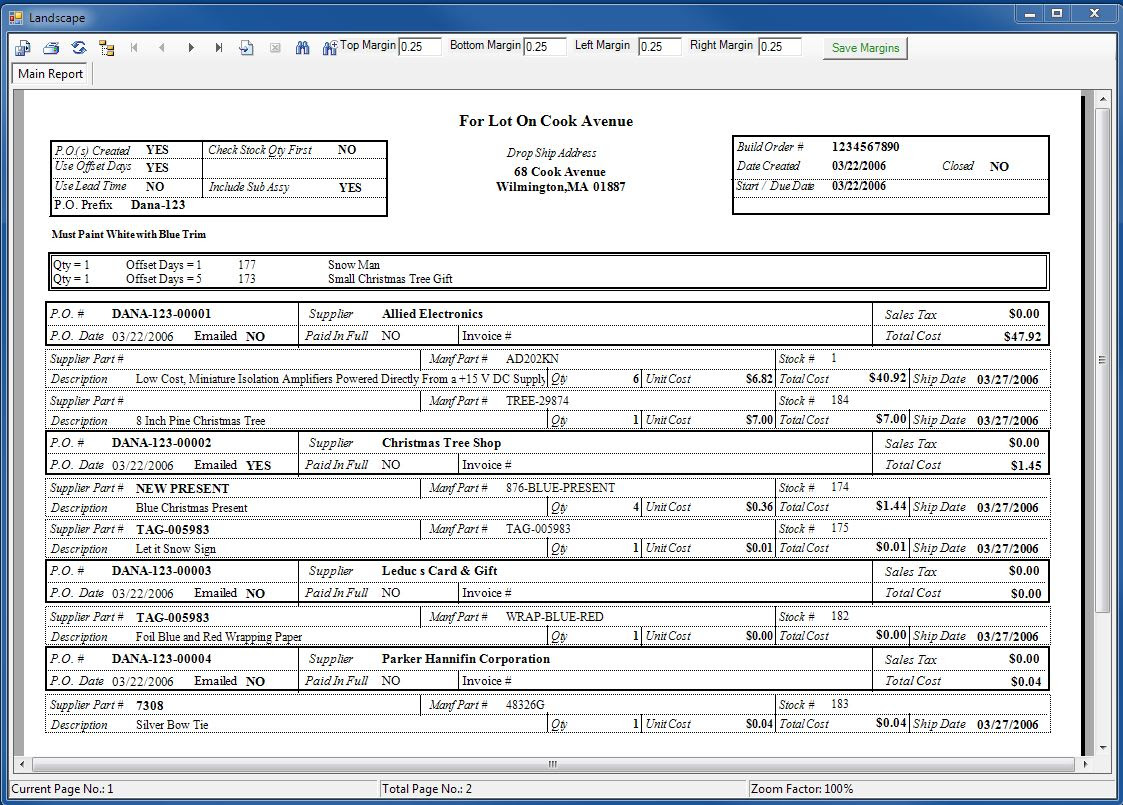
Task: Click 'Foil Blue and Red Wrapping Paper' description
Action: (218, 637)
